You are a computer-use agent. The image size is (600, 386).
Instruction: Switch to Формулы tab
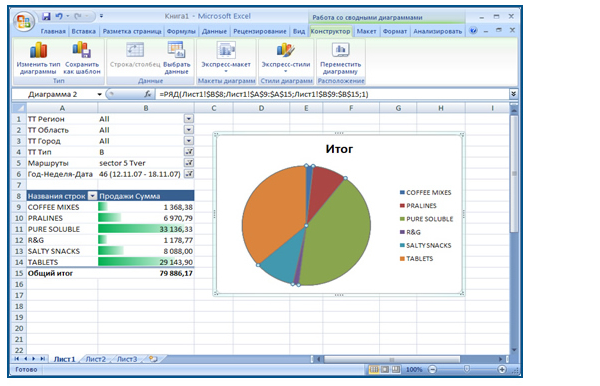[181, 31]
